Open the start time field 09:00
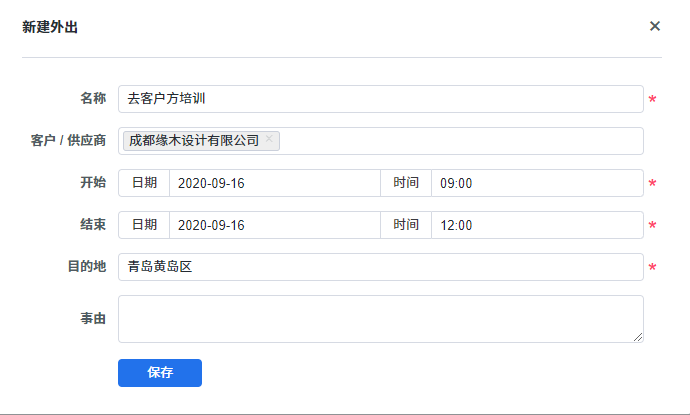The height and width of the screenshot is (415, 690). coord(537,183)
